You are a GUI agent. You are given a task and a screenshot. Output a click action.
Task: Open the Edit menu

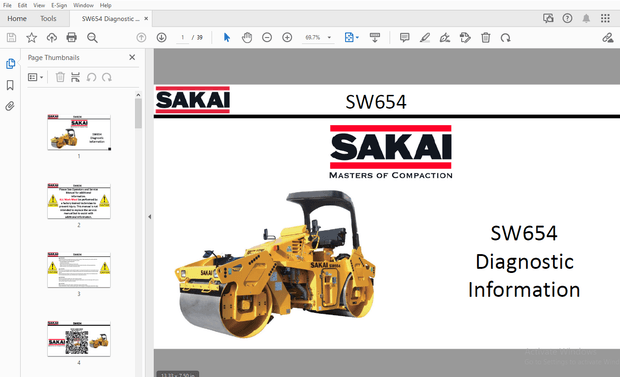[x=23, y=5]
